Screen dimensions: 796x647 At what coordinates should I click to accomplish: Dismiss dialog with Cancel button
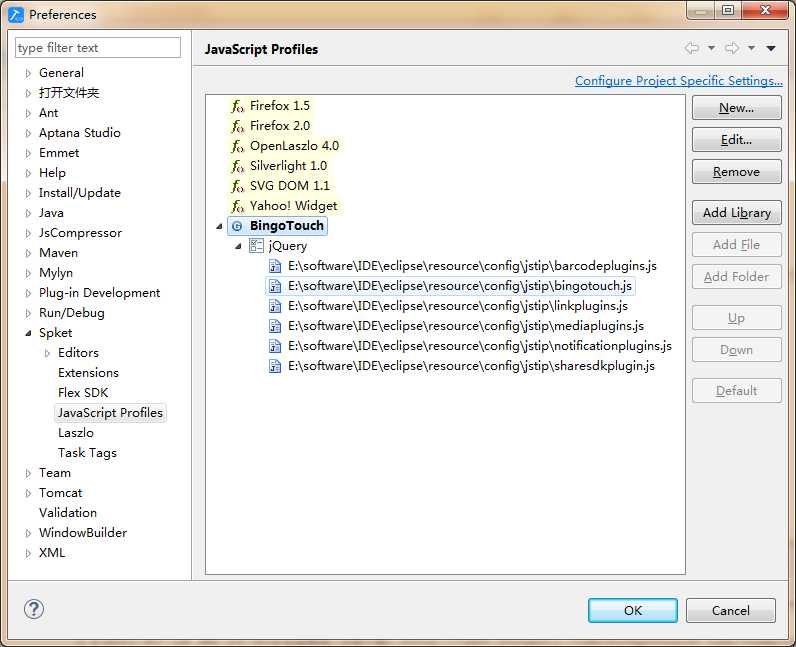click(x=731, y=610)
